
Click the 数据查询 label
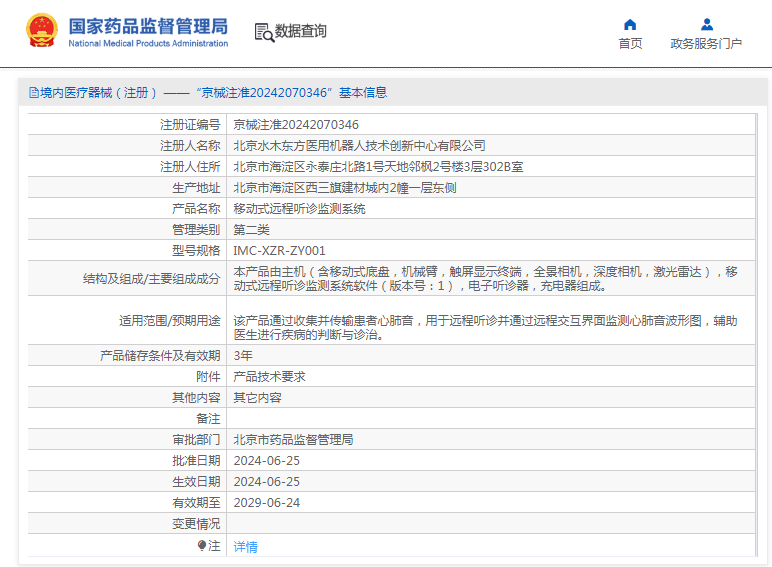pyautogui.click(x=300, y=31)
